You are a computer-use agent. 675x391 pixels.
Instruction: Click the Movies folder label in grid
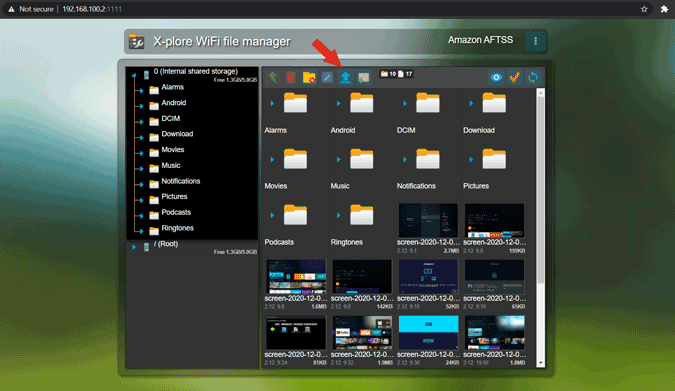tap(276, 186)
